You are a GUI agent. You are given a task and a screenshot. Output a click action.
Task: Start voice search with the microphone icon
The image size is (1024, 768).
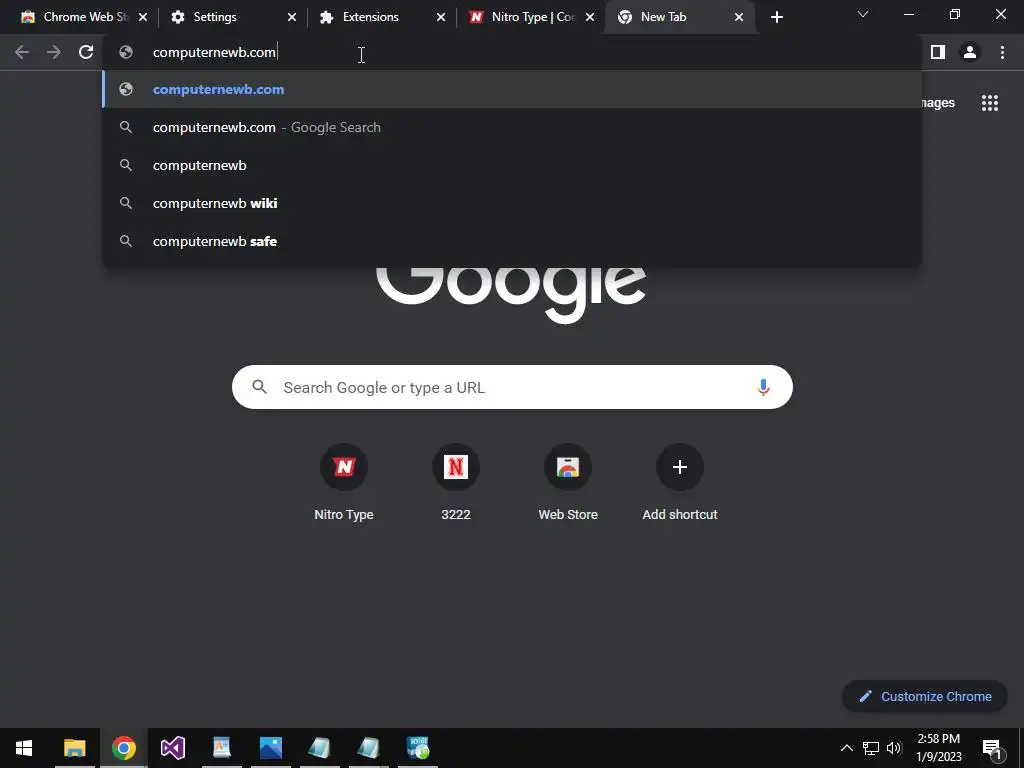[763, 387]
